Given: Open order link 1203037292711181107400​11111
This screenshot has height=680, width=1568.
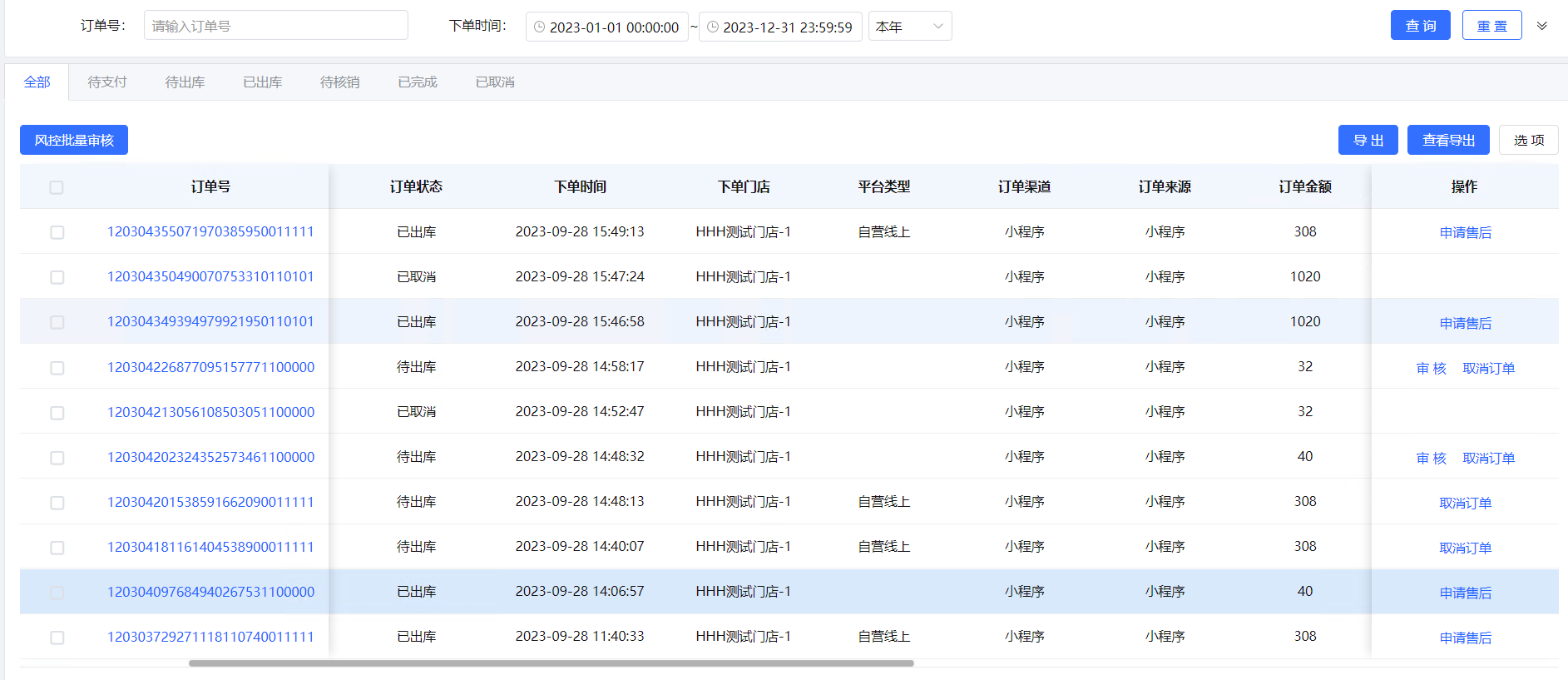Looking at the screenshot, I should click(x=210, y=638).
